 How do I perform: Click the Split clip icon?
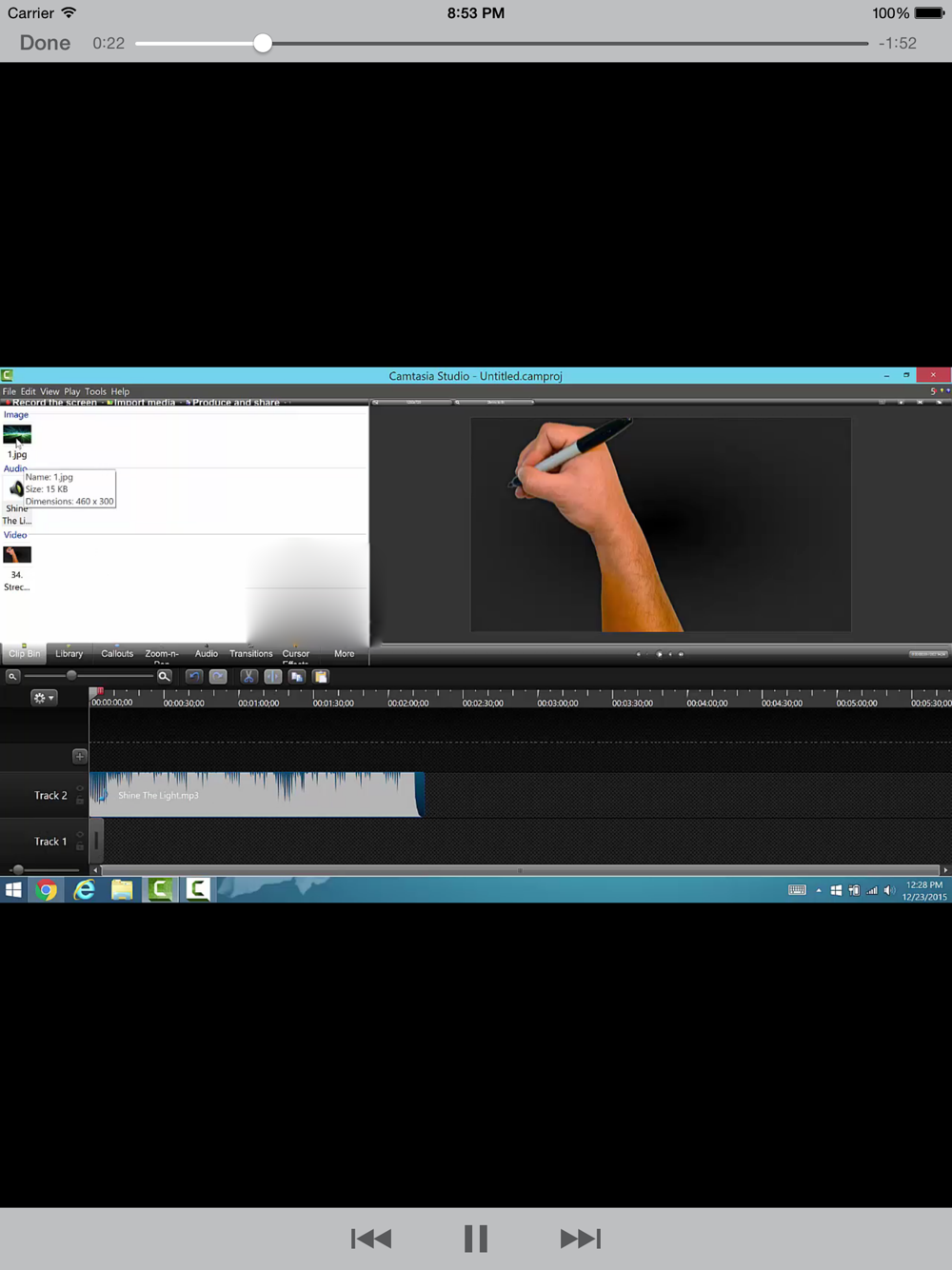coord(273,677)
